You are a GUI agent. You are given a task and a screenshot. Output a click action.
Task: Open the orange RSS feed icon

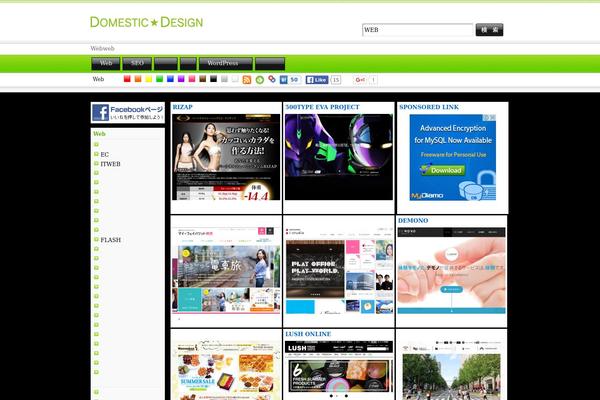(247, 80)
